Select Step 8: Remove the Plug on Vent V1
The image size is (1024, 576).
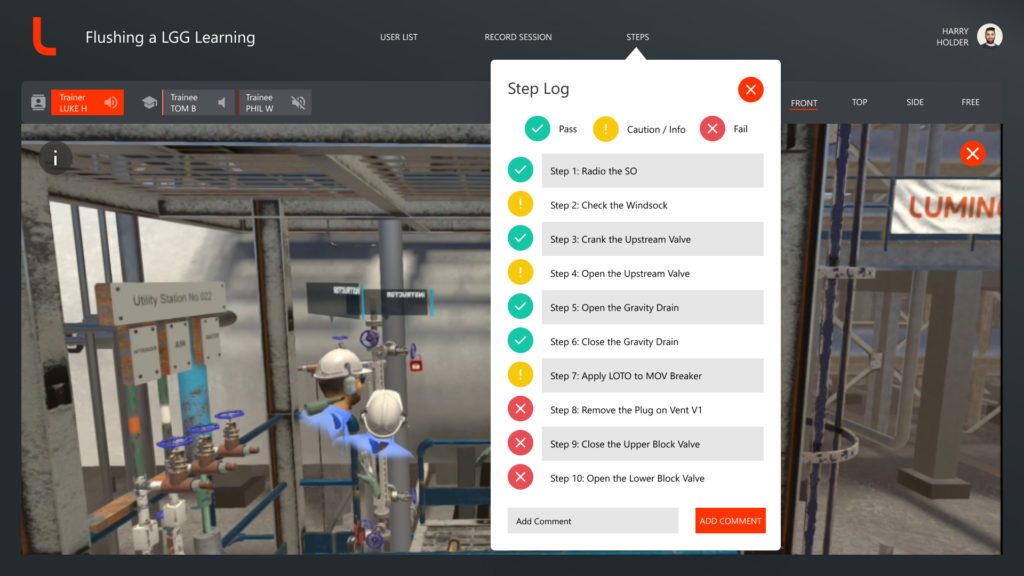pos(652,409)
